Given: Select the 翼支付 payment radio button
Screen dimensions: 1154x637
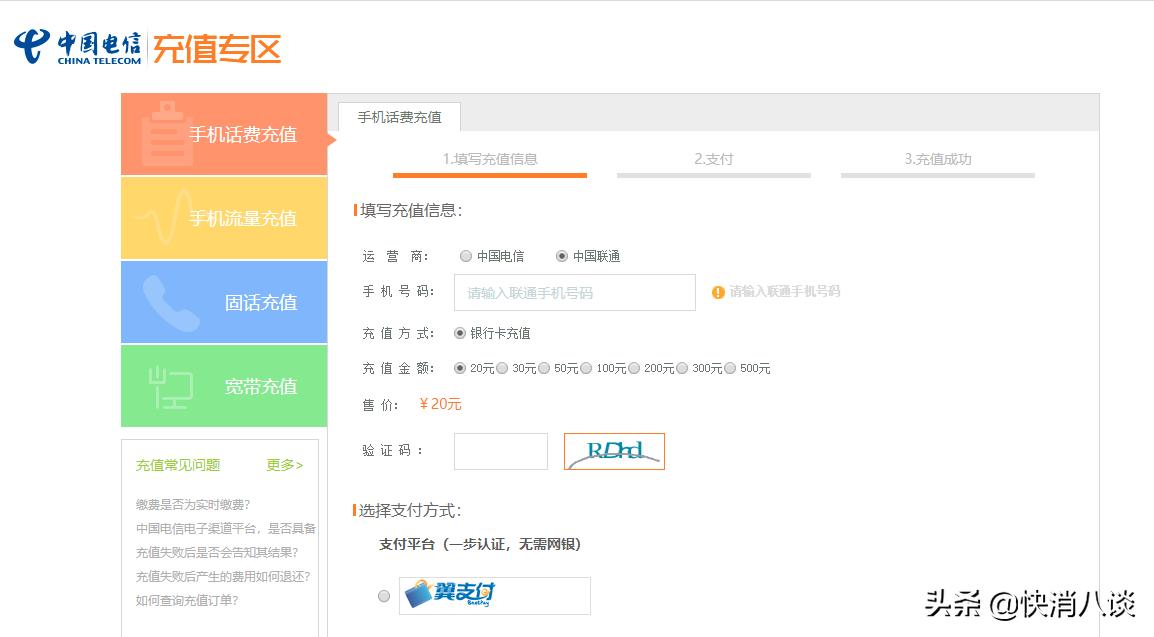Looking at the screenshot, I should (383, 596).
